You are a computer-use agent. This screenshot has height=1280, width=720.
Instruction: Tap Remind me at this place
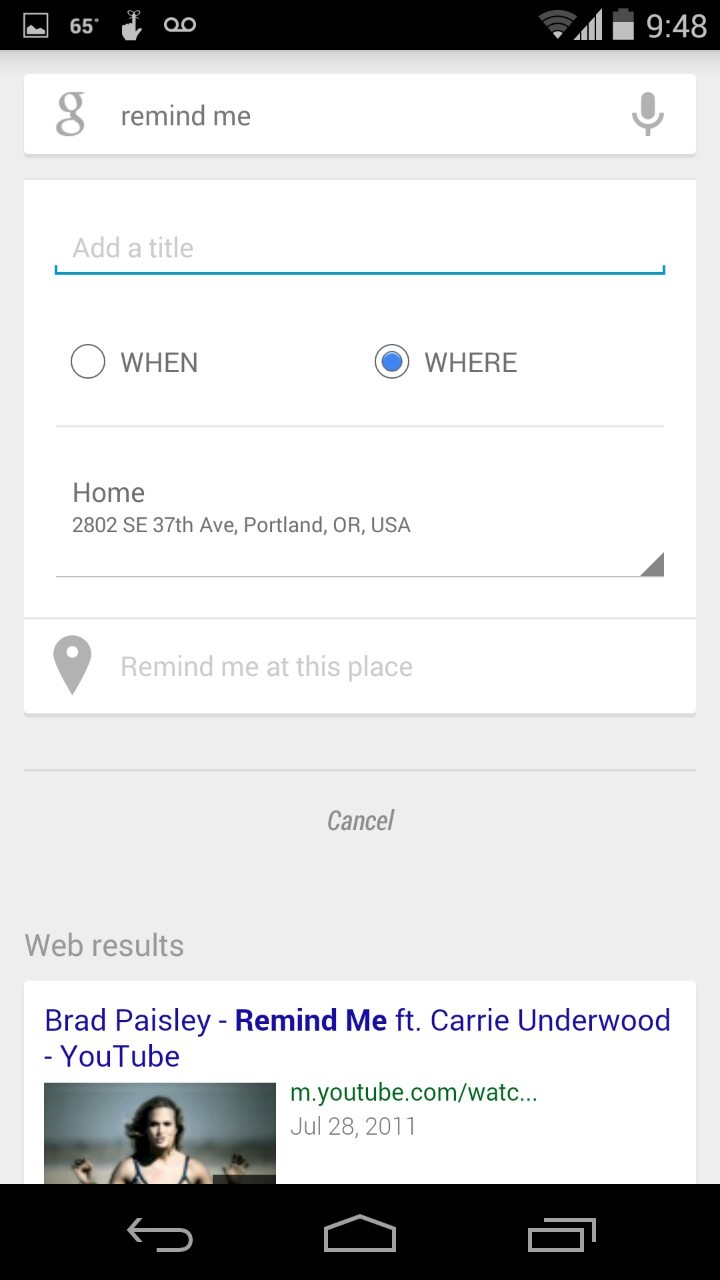point(266,667)
